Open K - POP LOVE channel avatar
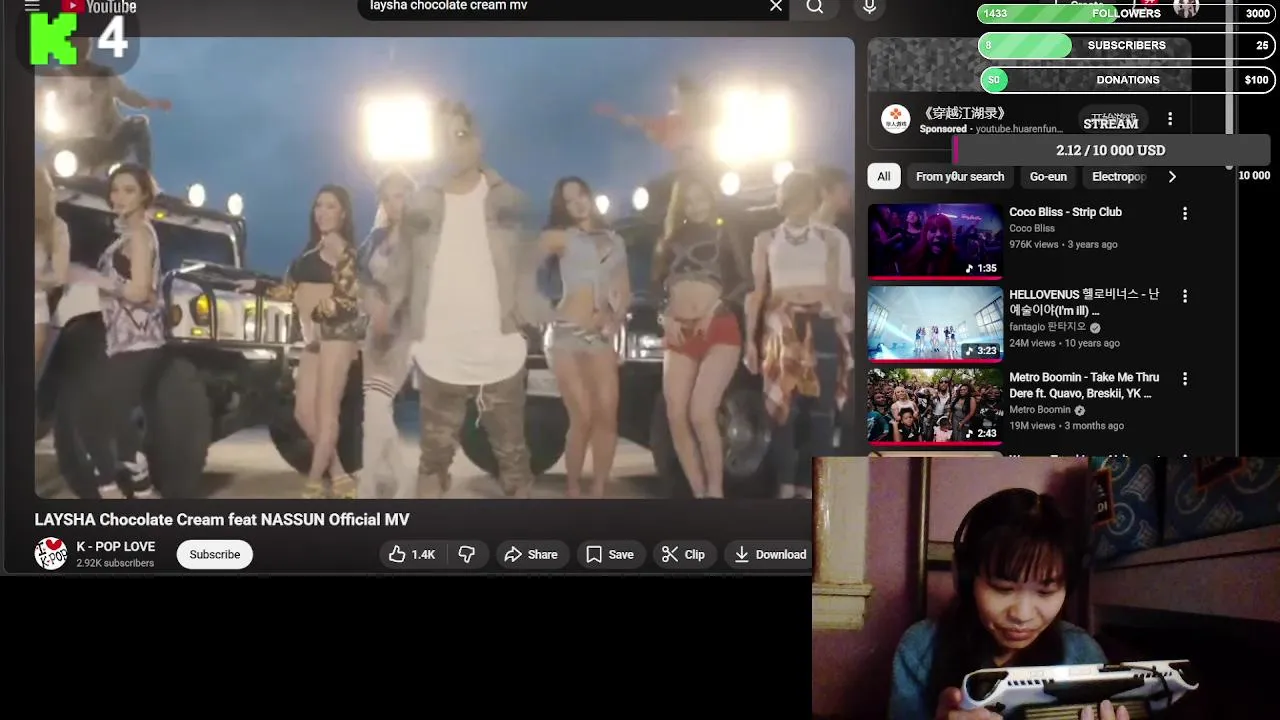This screenshot has width=1280, height=720. click(51, 554)
